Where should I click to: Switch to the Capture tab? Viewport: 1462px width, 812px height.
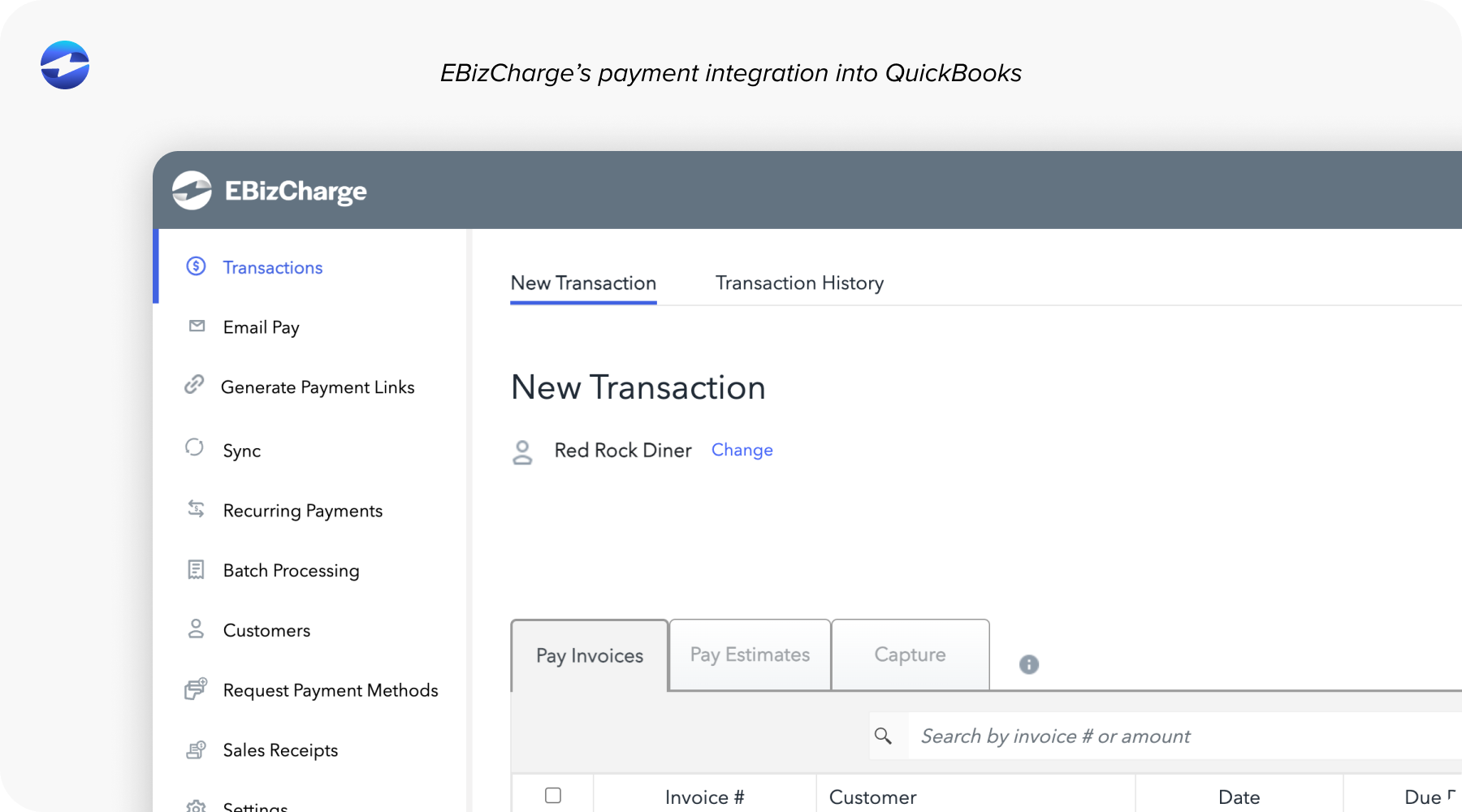[x=910, y=654]
